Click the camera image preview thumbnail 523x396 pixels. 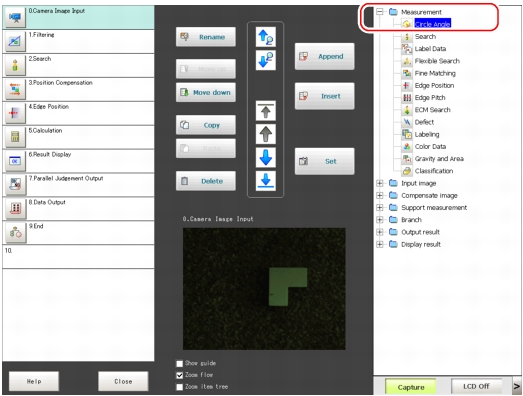point(264,289)
